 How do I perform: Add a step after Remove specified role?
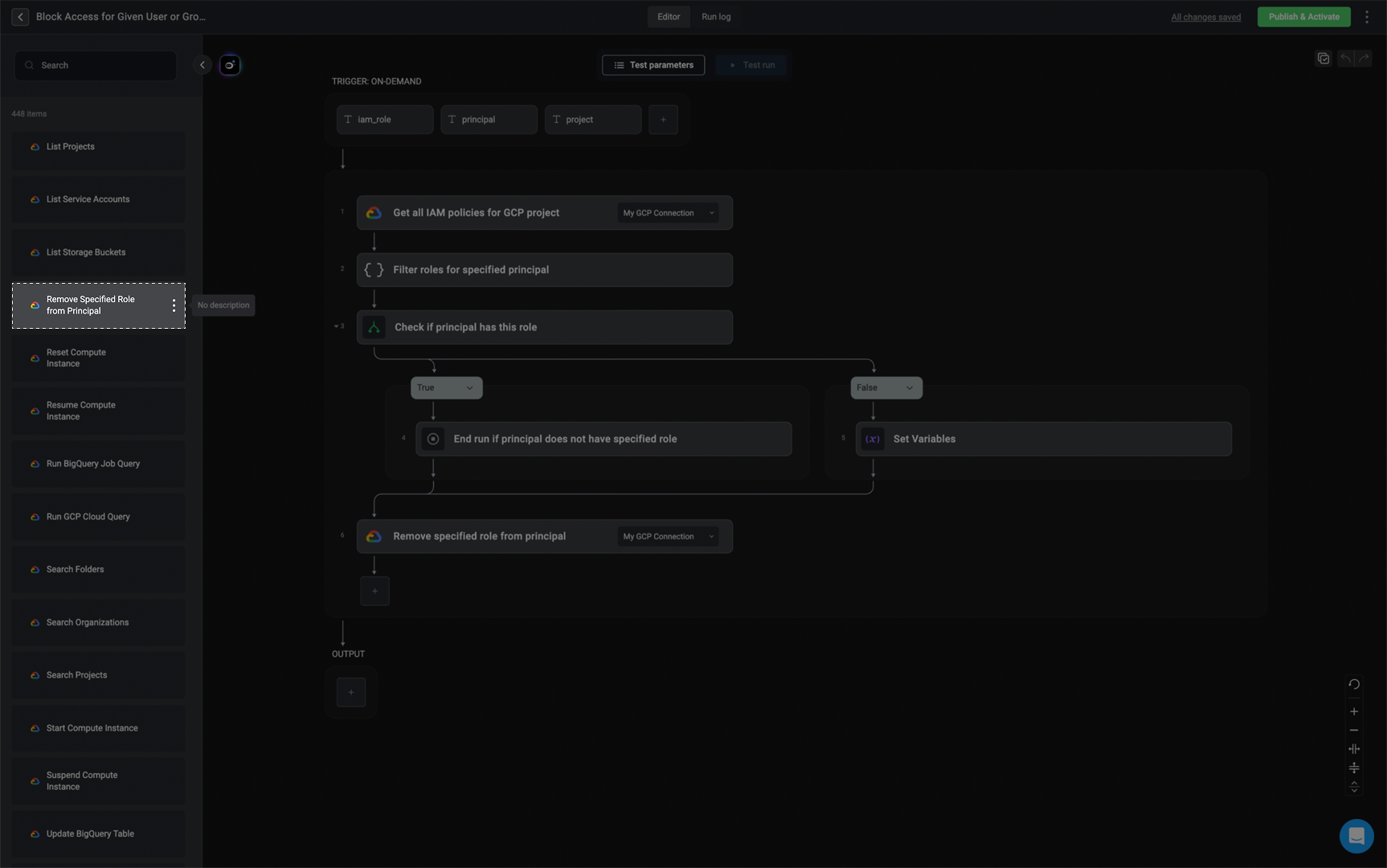(x=374, y=591)
